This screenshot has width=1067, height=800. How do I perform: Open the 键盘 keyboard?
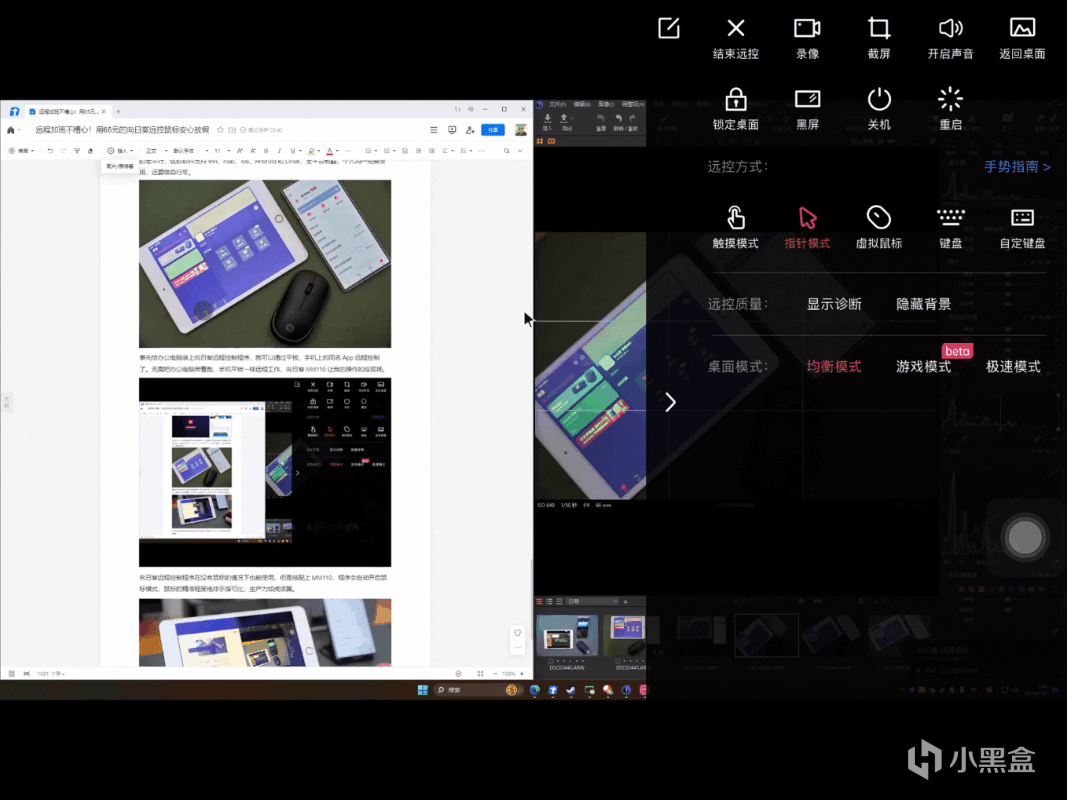951,227
